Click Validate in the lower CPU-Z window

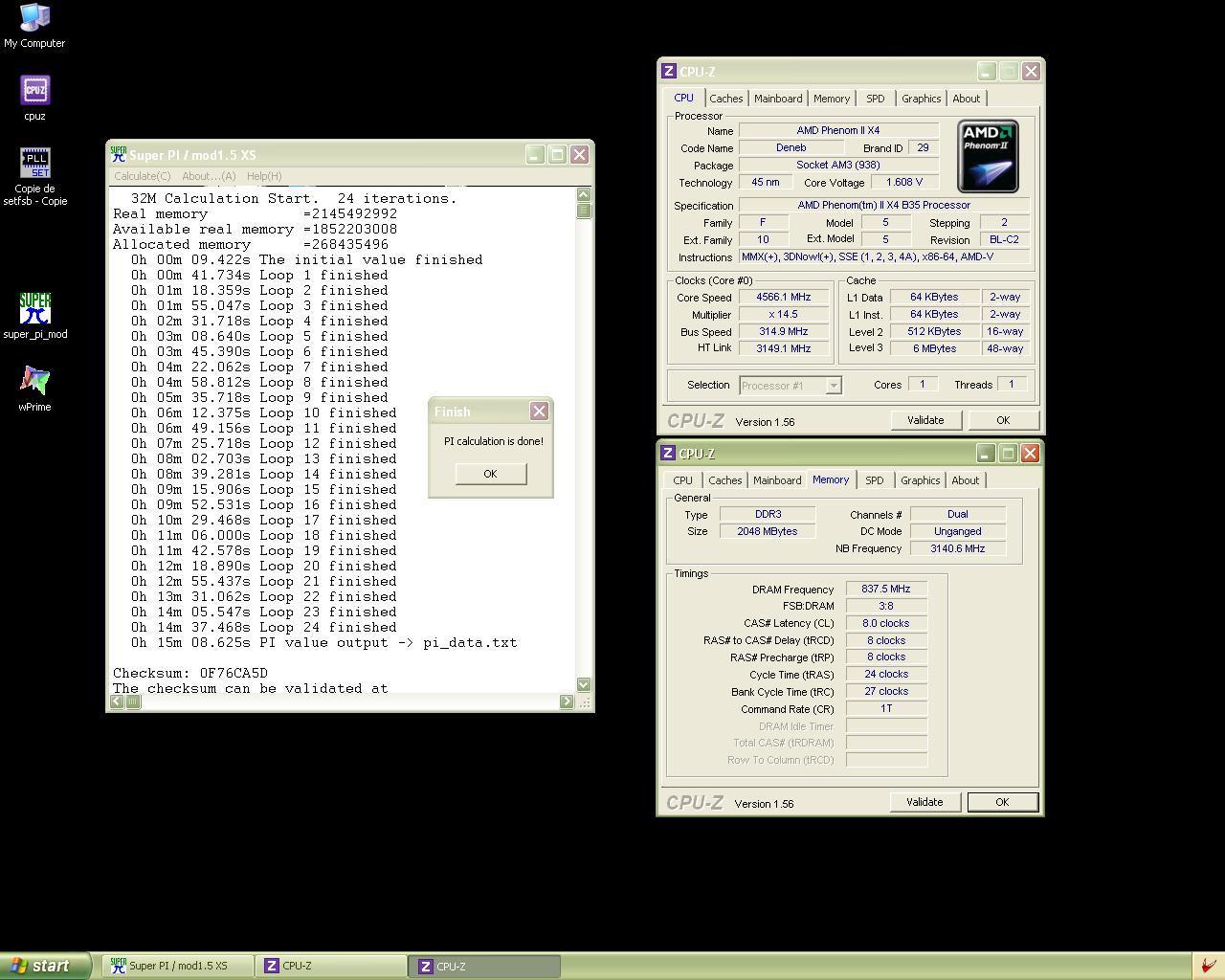point(924,802)
